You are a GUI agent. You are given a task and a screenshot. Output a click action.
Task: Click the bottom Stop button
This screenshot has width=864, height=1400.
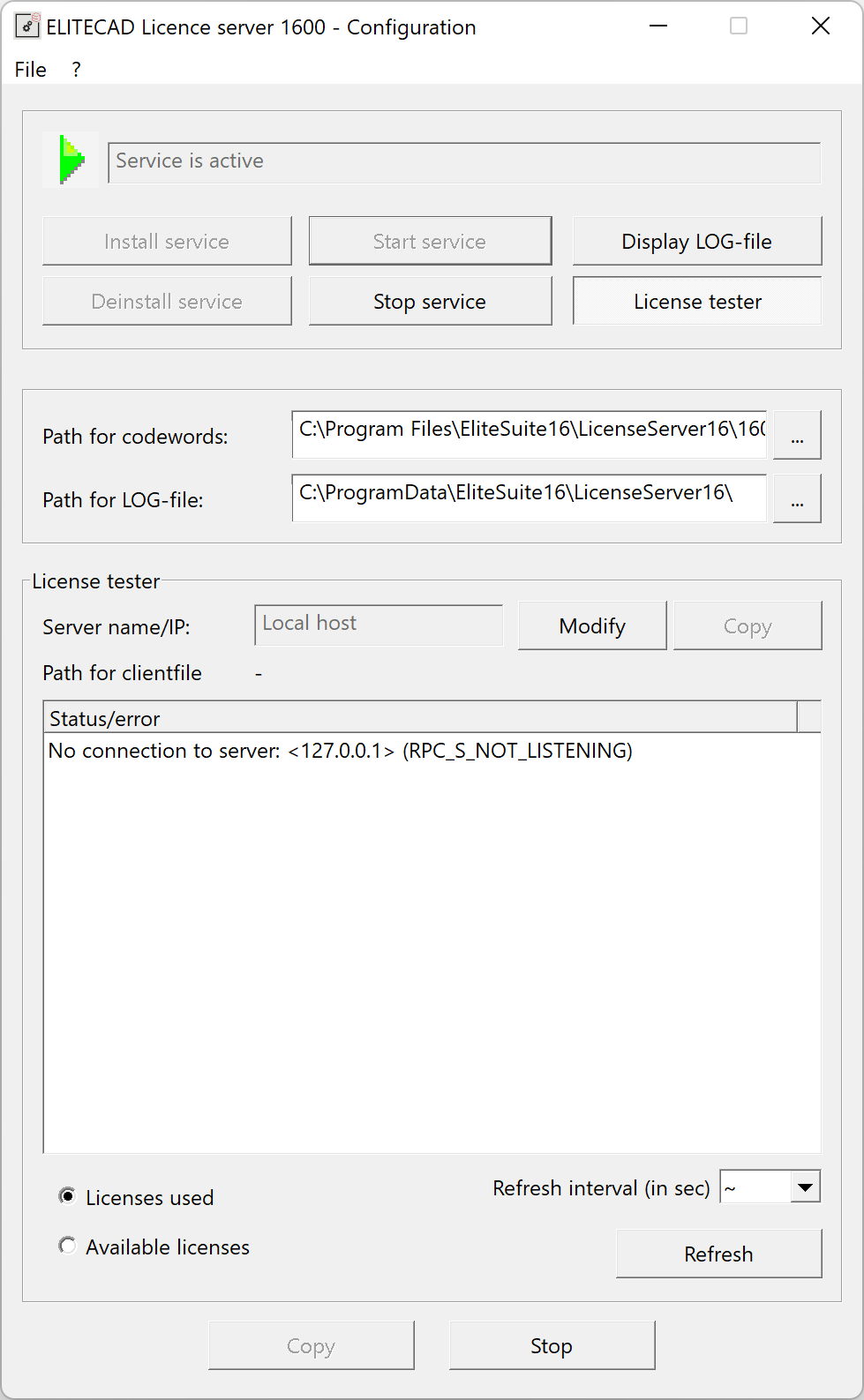click(x=552, y=1345)
